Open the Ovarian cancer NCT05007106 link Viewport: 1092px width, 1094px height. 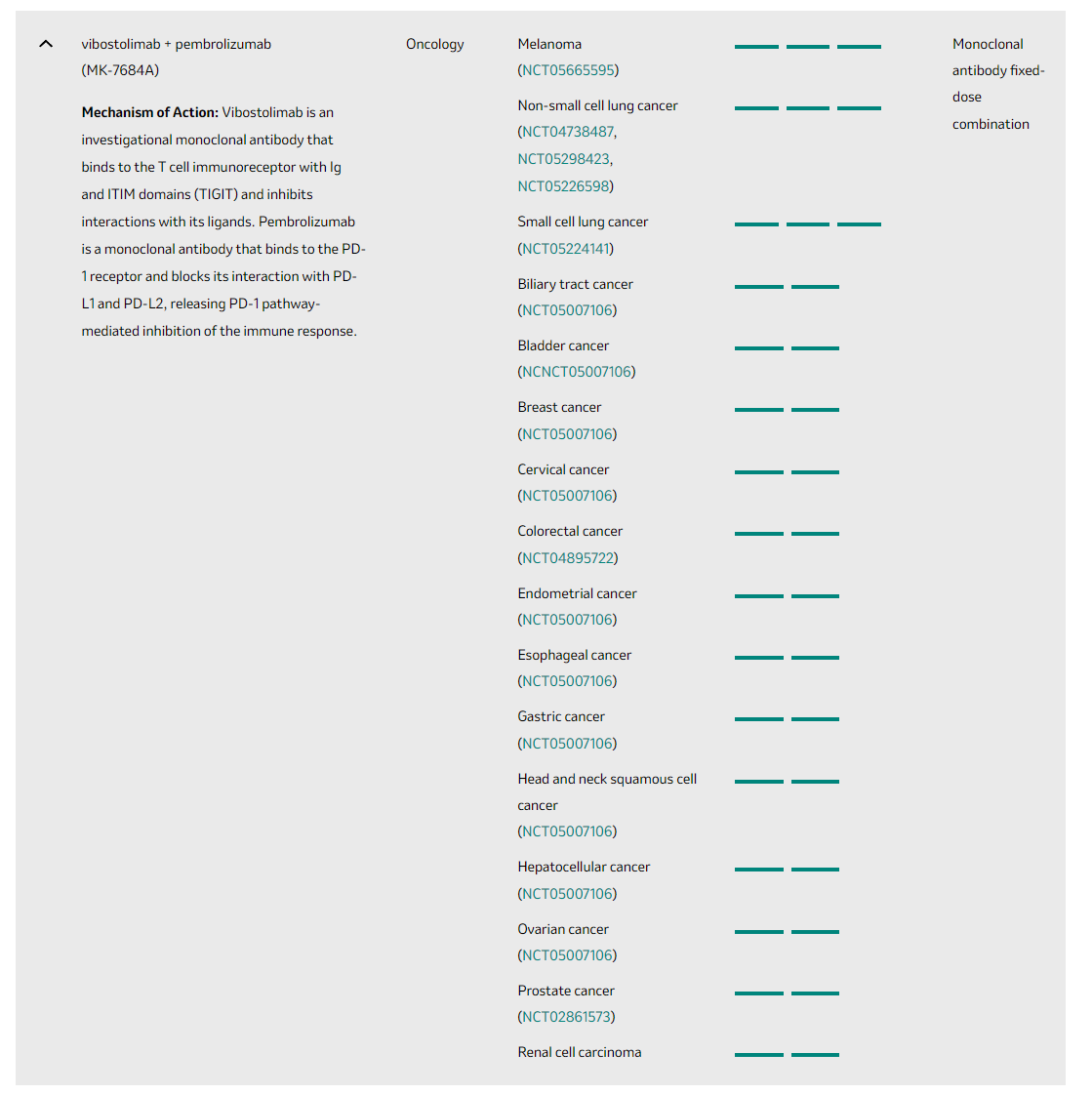click(567, 955)
